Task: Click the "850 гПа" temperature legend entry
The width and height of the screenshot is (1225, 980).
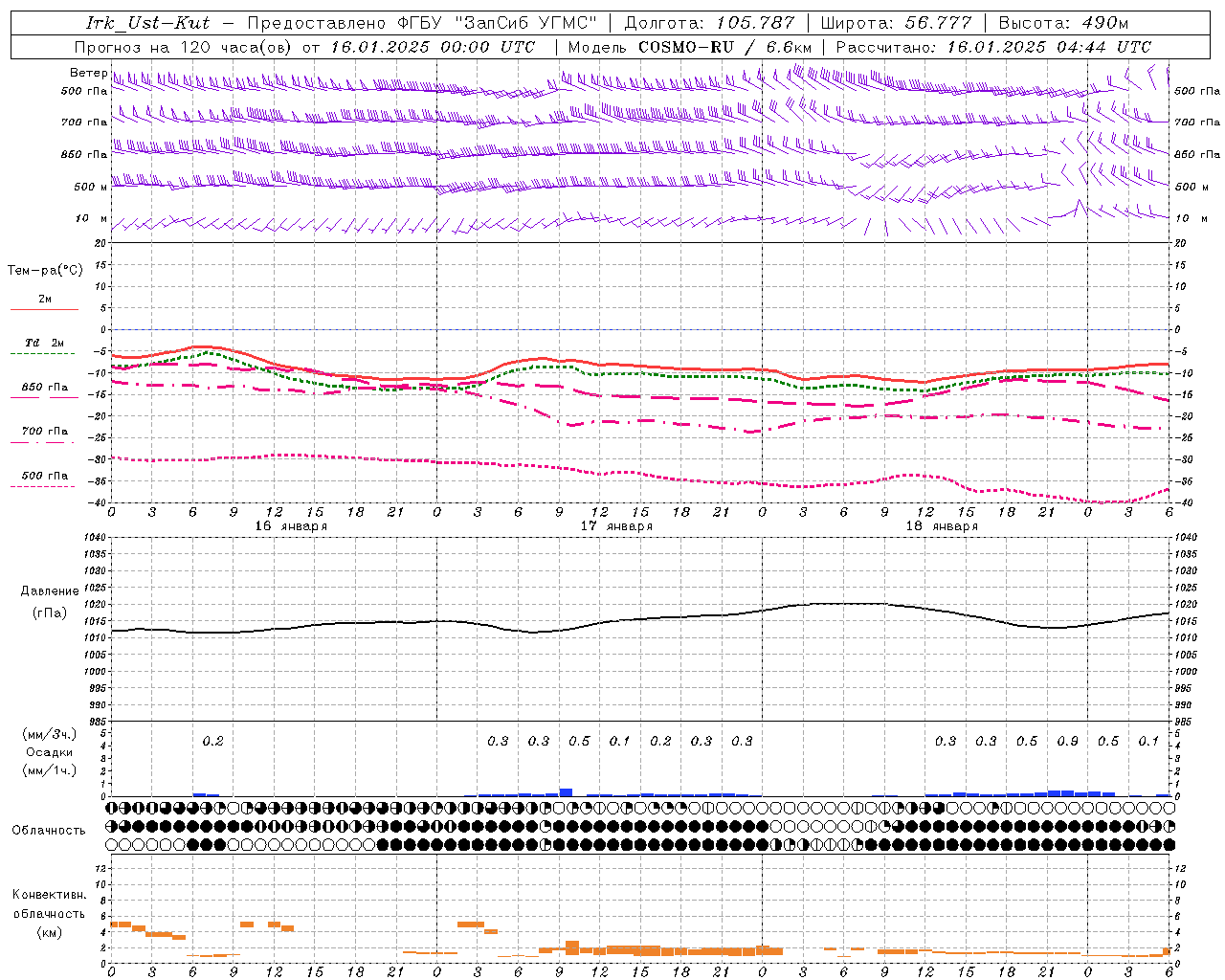Action: [x=44, y=388]
